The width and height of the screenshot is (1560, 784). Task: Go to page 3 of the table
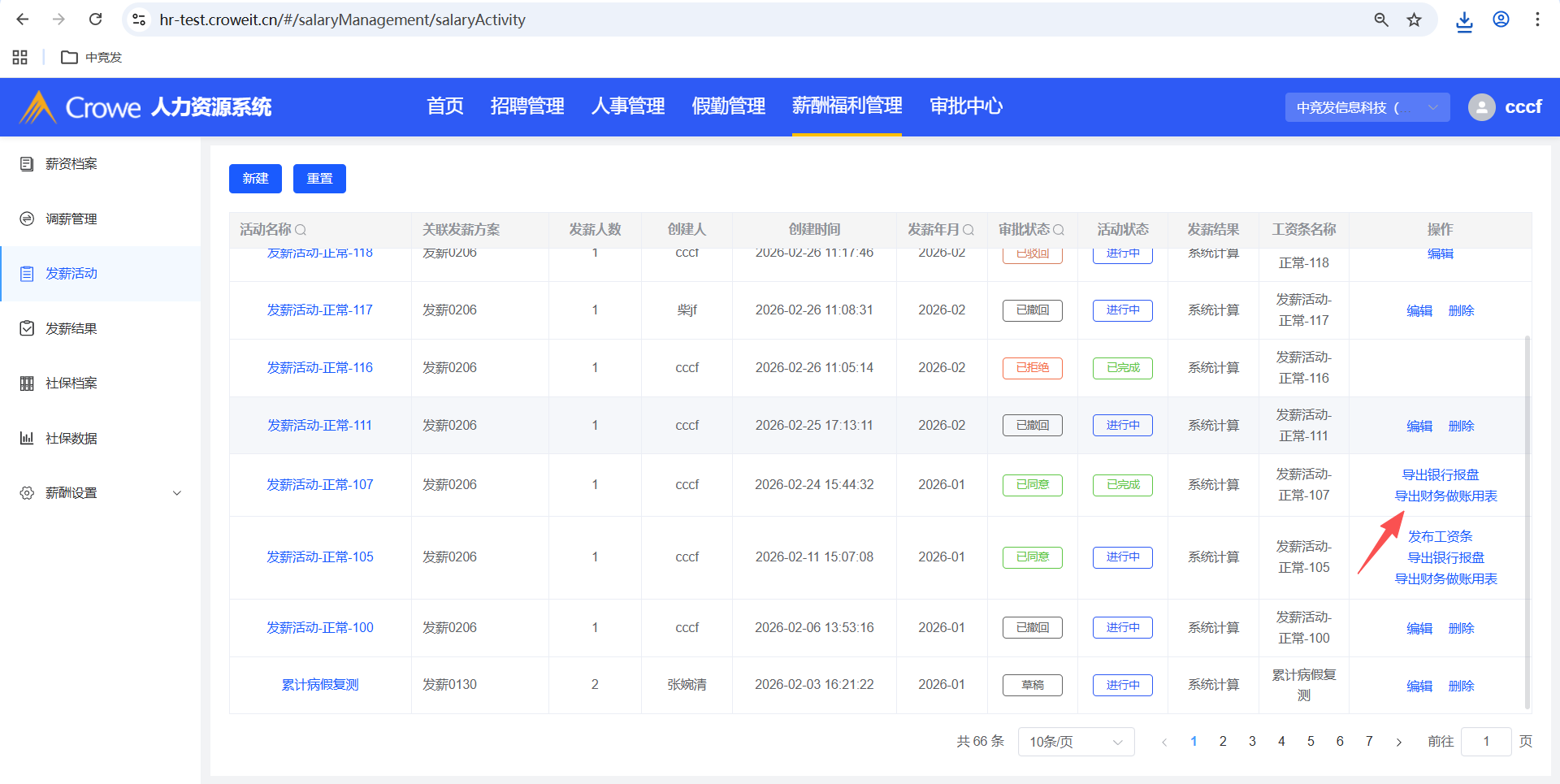1252,742
